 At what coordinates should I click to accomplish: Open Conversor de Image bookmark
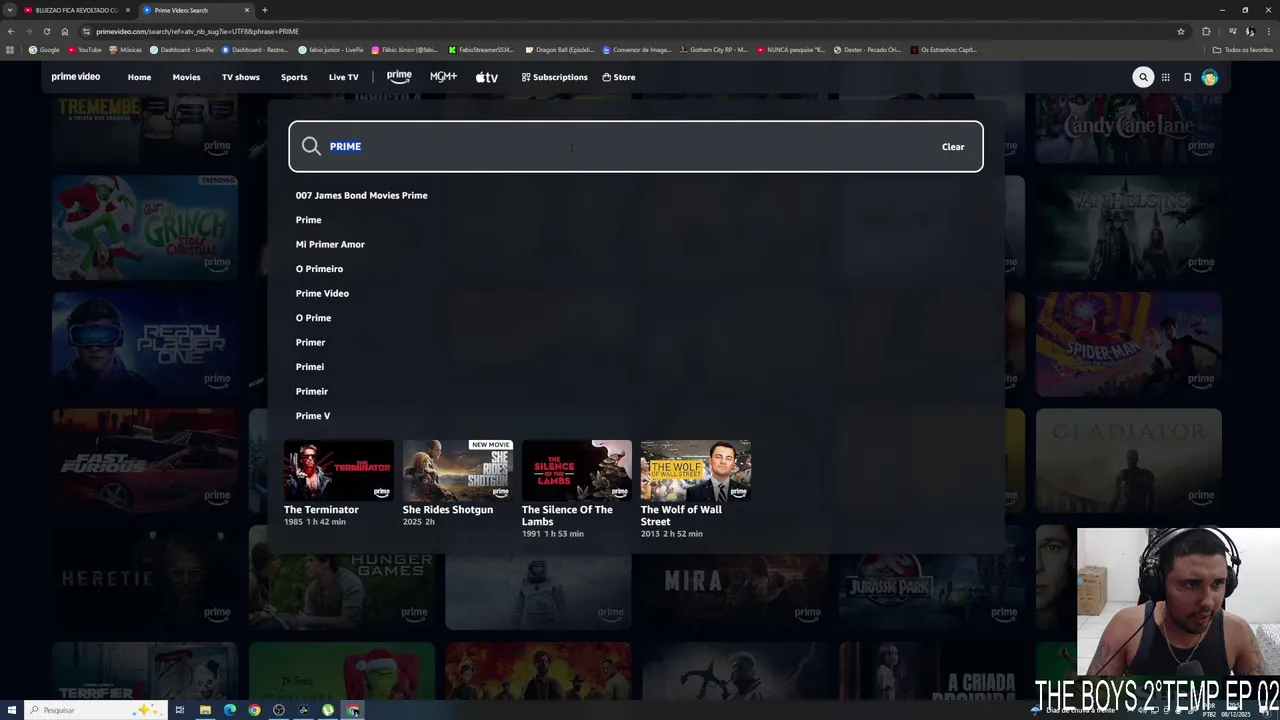637,49
